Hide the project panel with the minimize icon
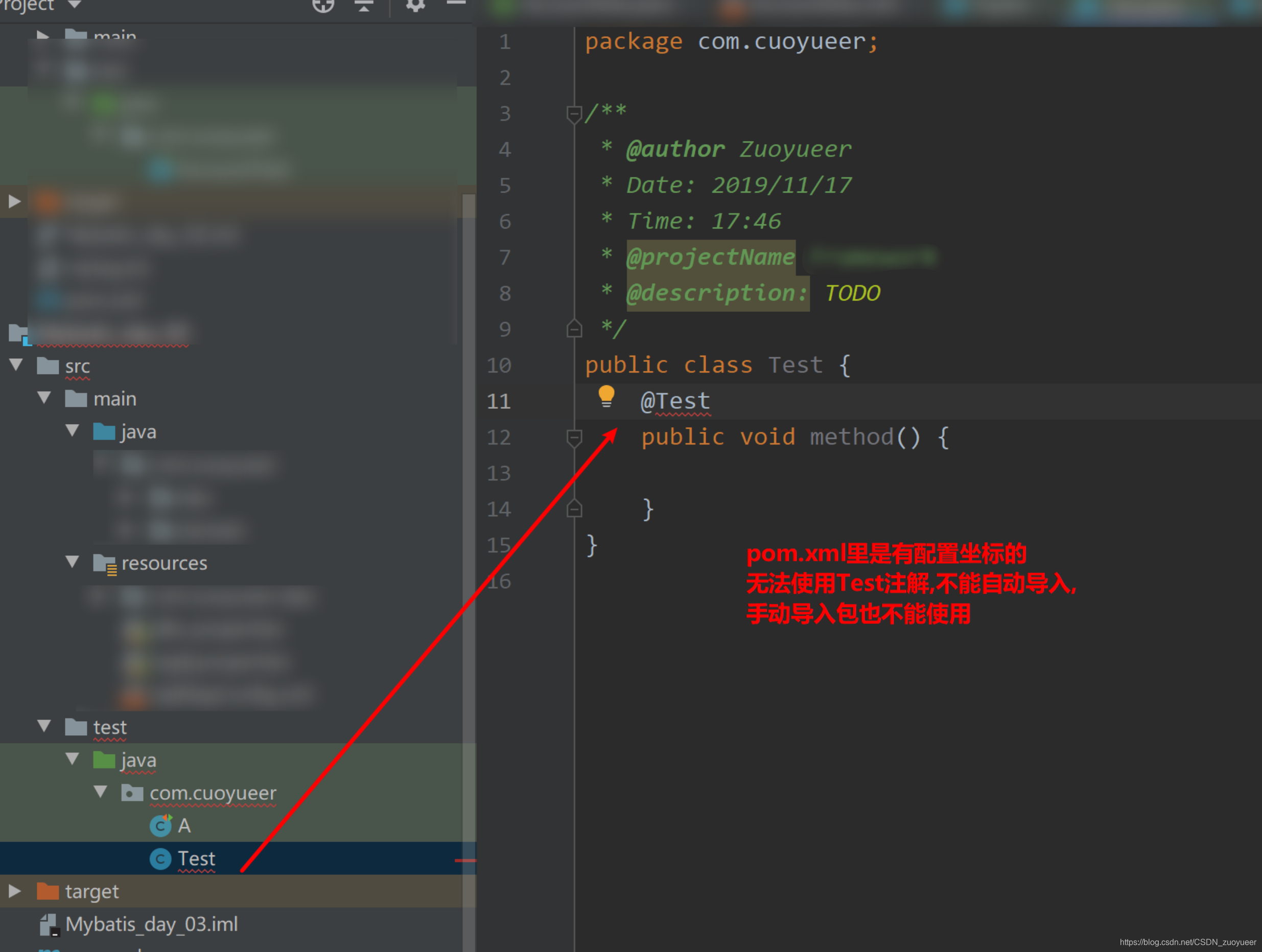 (x=456, y=4)
